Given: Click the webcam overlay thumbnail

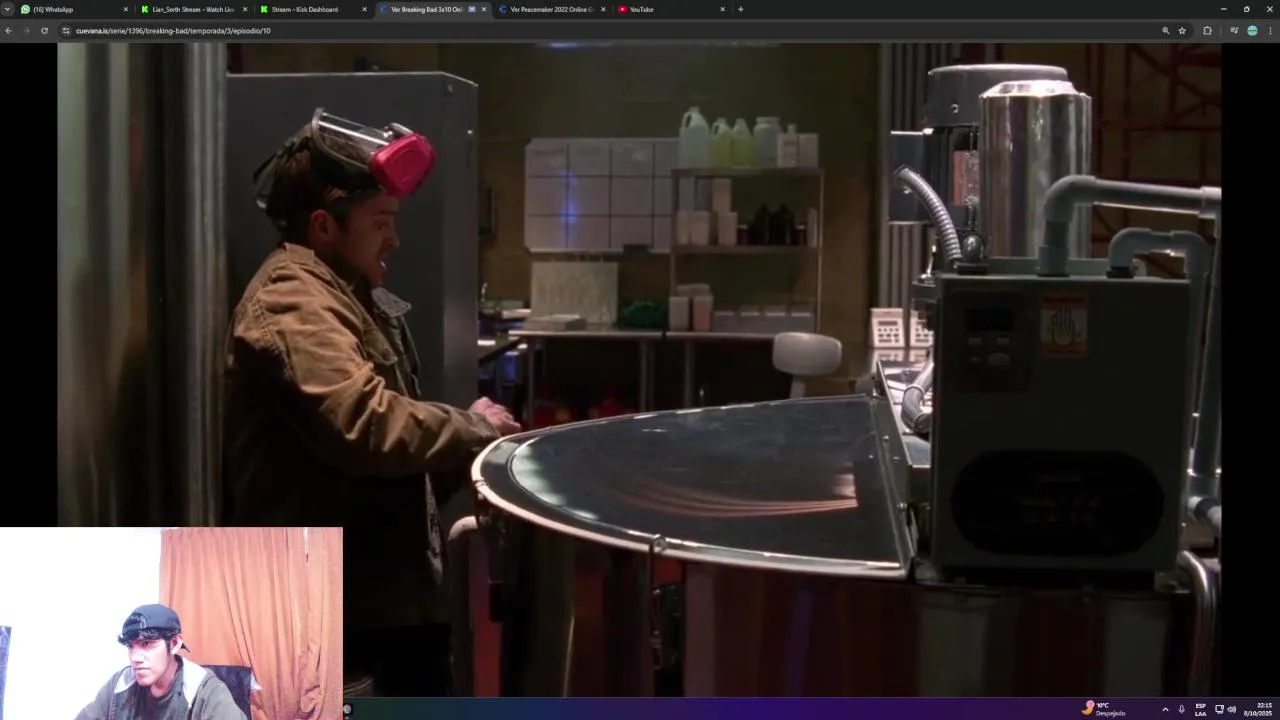Looking at the screenshot, I should (171, 624).
